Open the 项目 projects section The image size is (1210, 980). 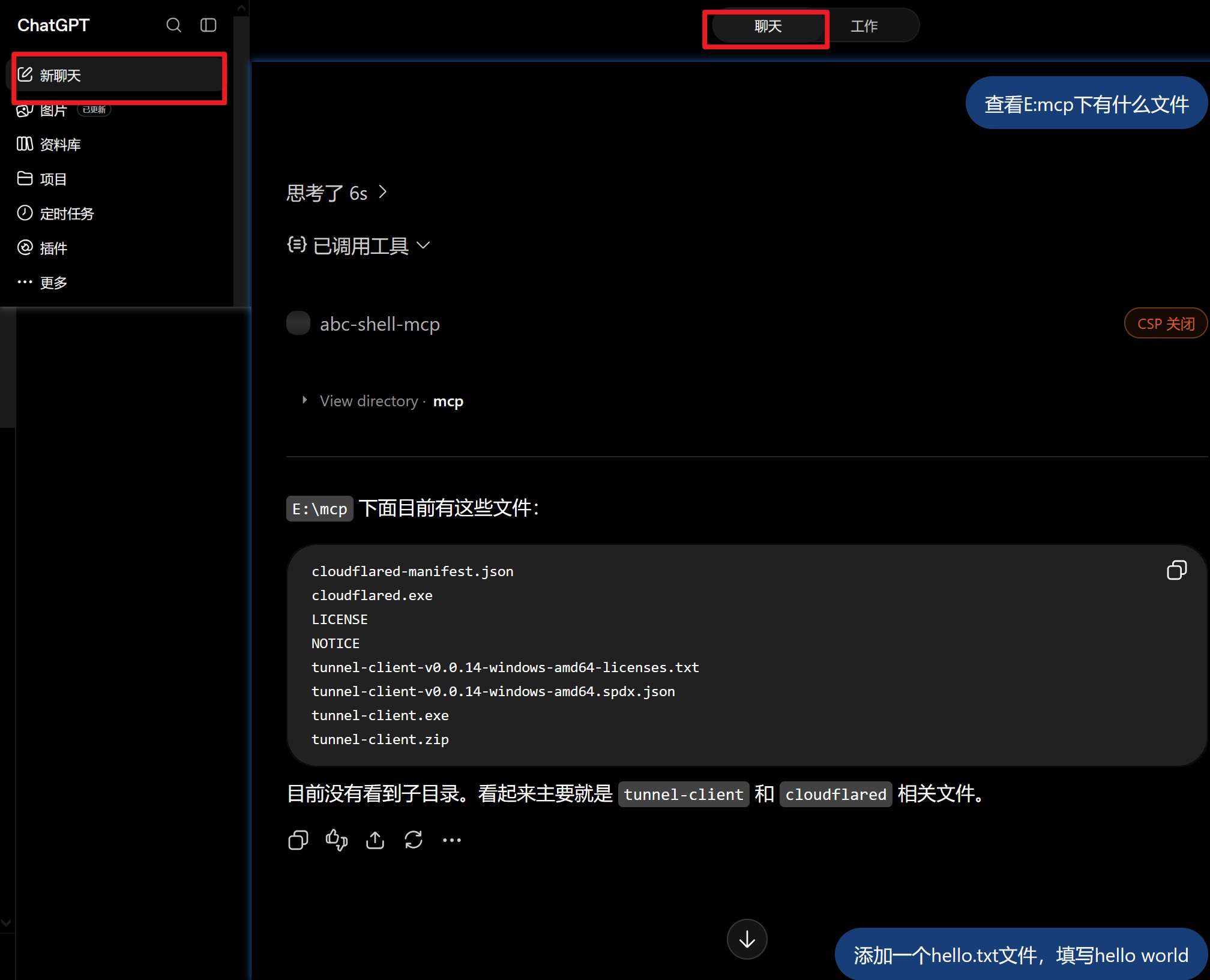point(42,179)
